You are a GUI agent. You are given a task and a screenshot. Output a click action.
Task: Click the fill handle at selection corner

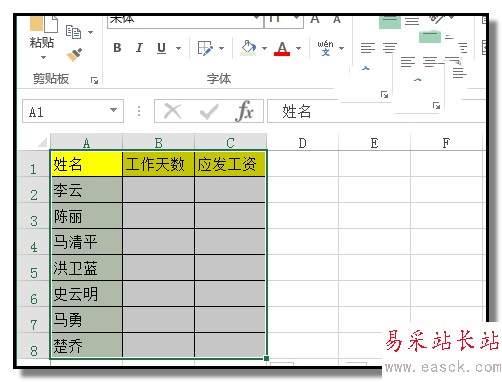pyautogui.click(x=266, y=358)
